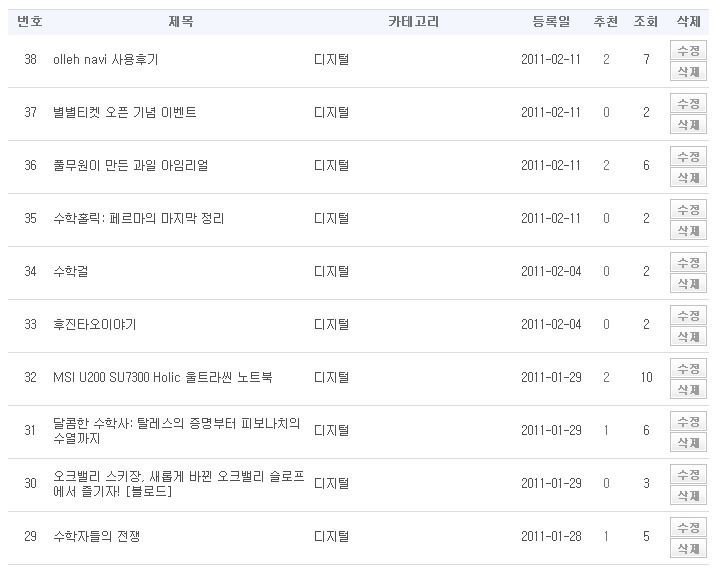Delete post 35 using 삭제
720x575 pixels.
tap(688, 231)
